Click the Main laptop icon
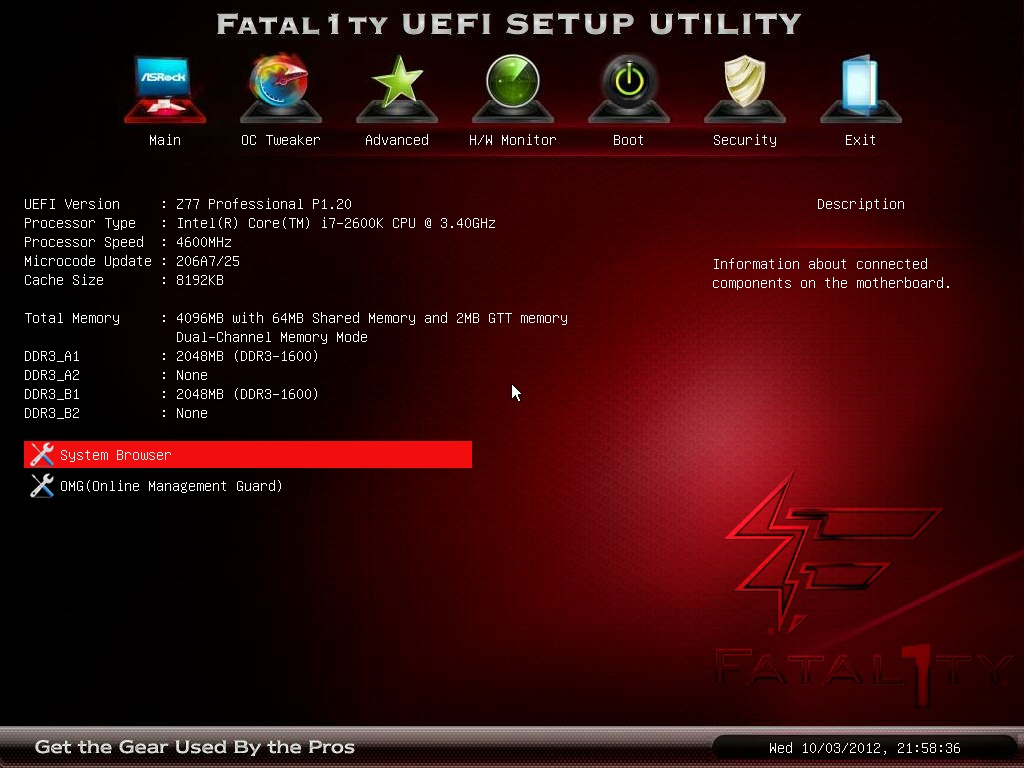Viewport: 1024px width, 768px height. click(x=165, y=89)
